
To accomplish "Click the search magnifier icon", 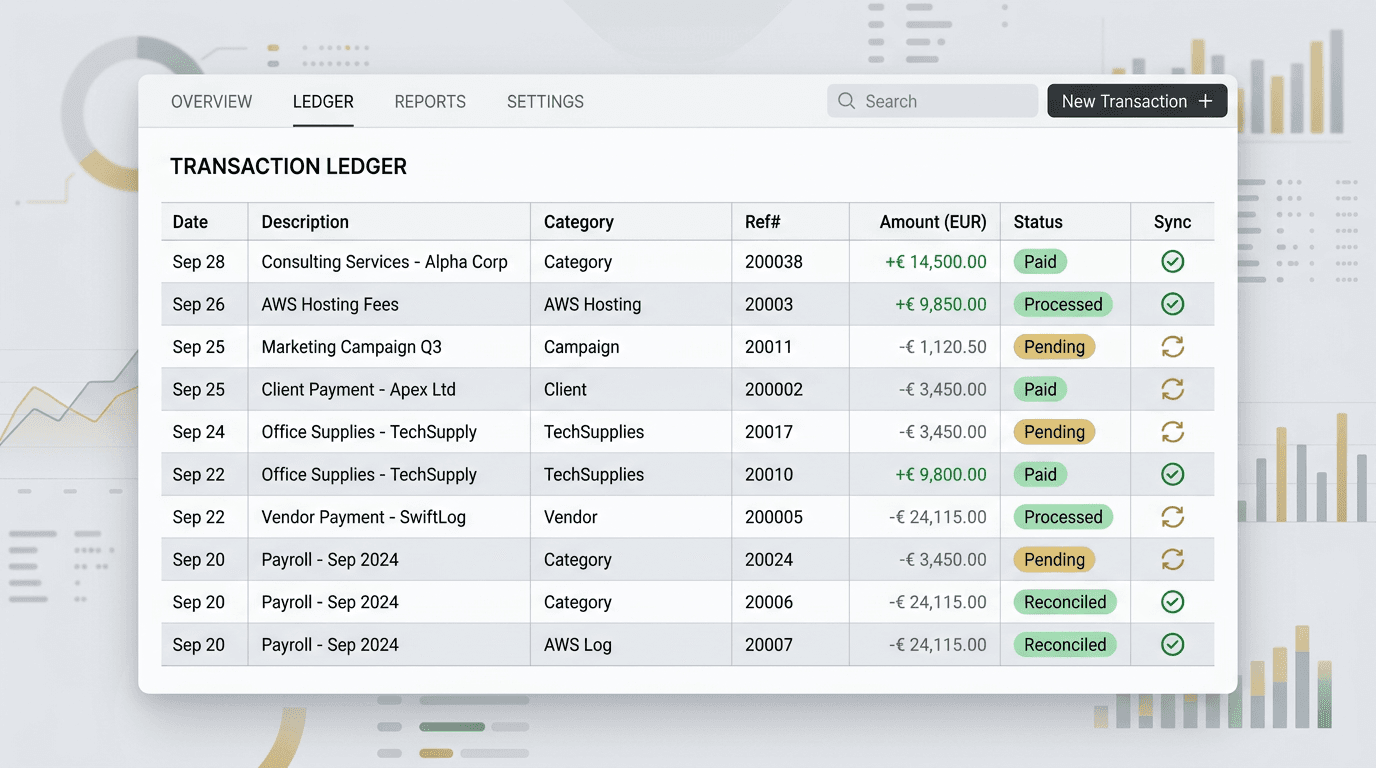I will 845,101.
